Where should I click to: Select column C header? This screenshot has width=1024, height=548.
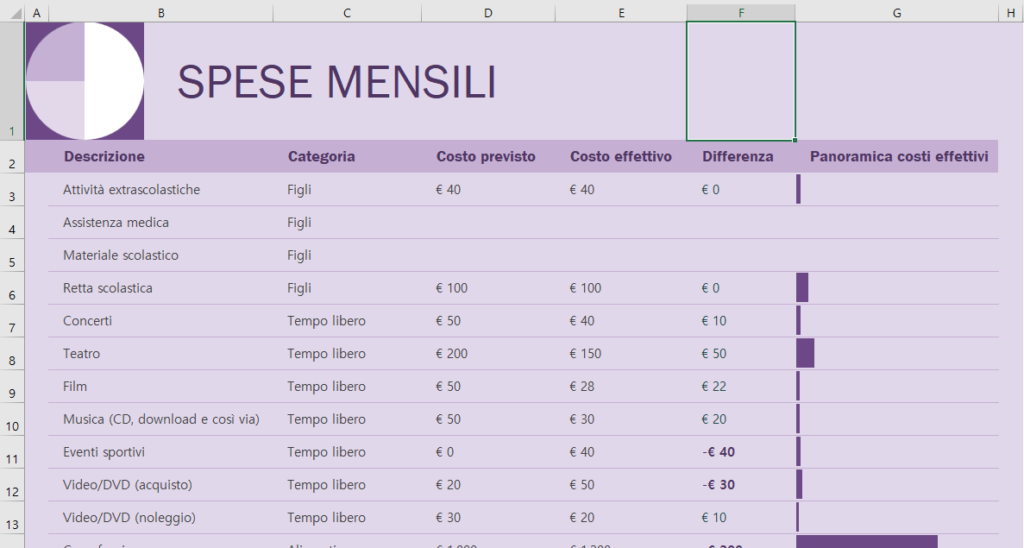(x=347, y=13)
